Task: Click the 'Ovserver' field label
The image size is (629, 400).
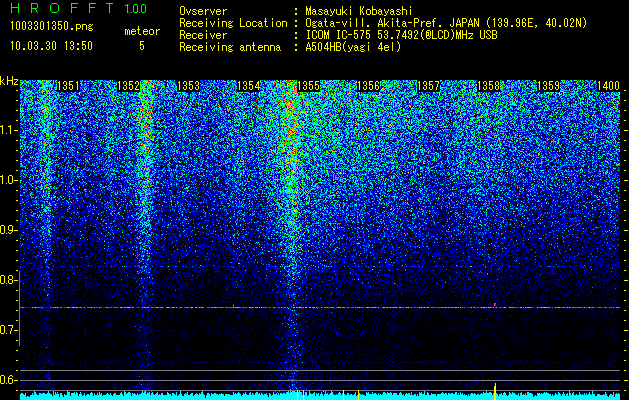Action: pos(203,12)
